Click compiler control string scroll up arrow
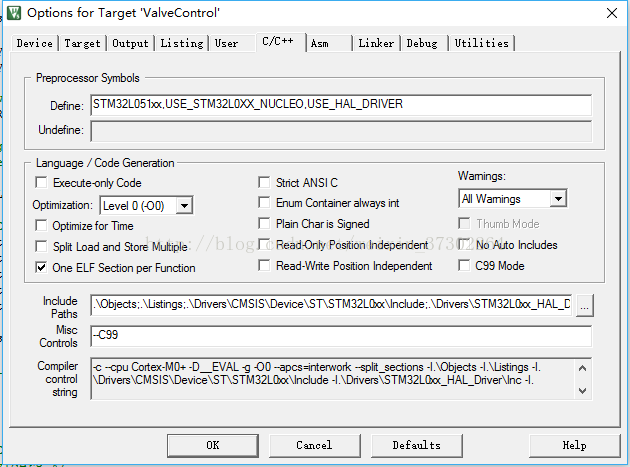This screenshot has height=467, width=630. tap(583, 368)
